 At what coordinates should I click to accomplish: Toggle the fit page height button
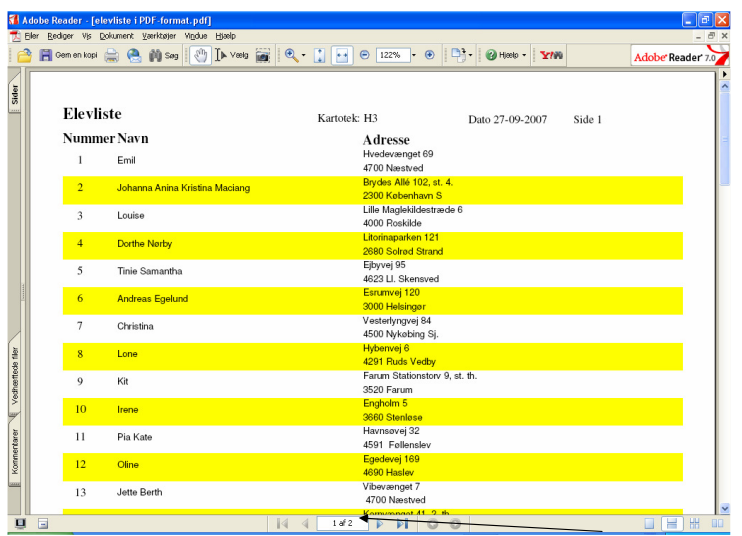tap(320, 55)
